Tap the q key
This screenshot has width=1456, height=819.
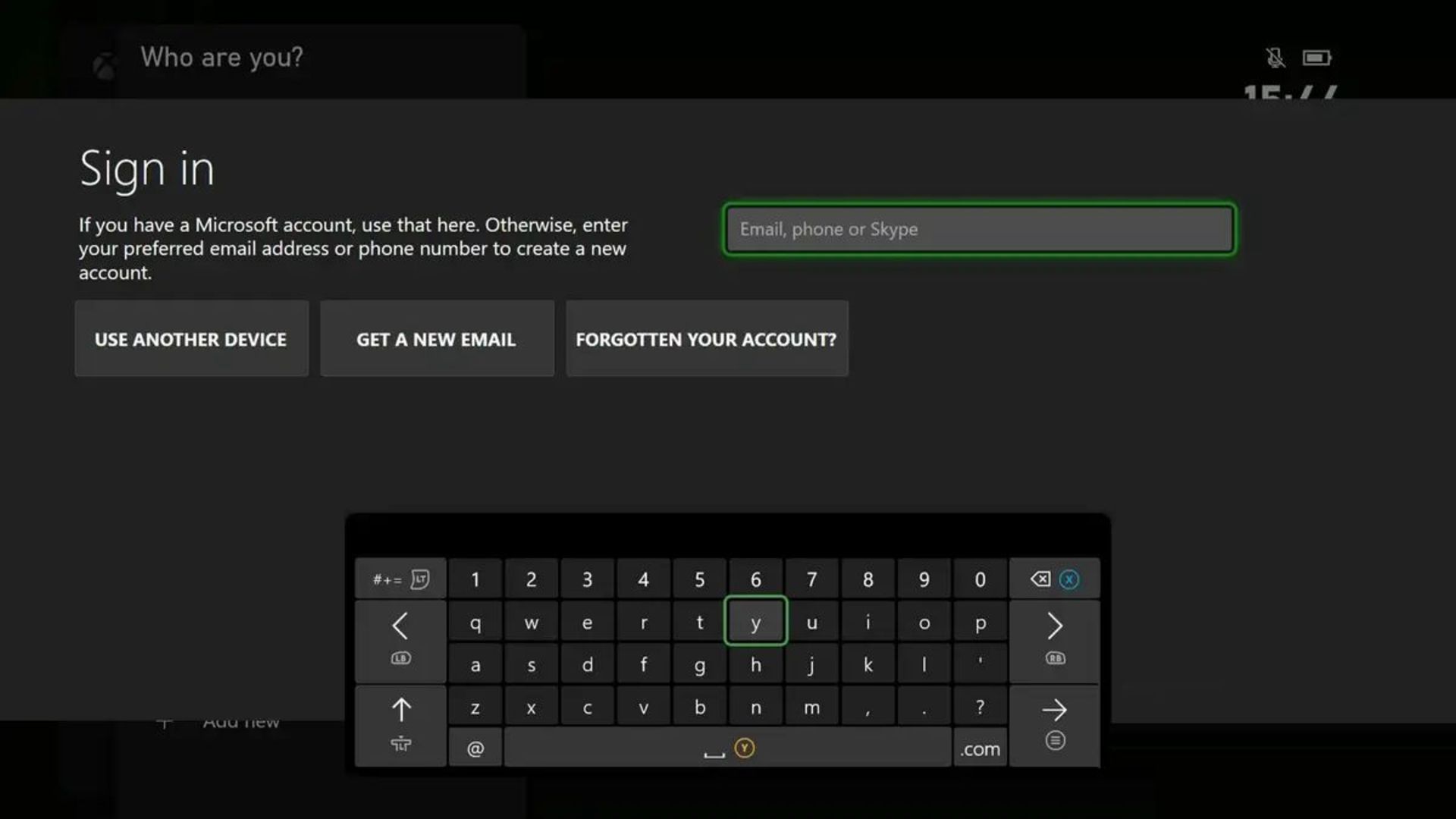475,623
